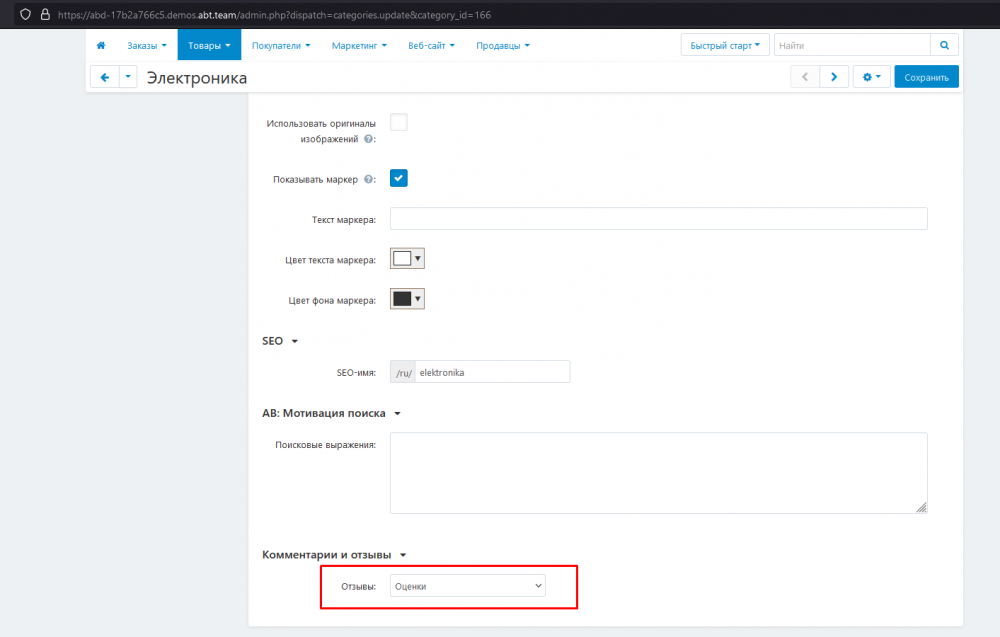
Task: Uncheck the Показывать маркер checkbox
Action: point(398,178)
